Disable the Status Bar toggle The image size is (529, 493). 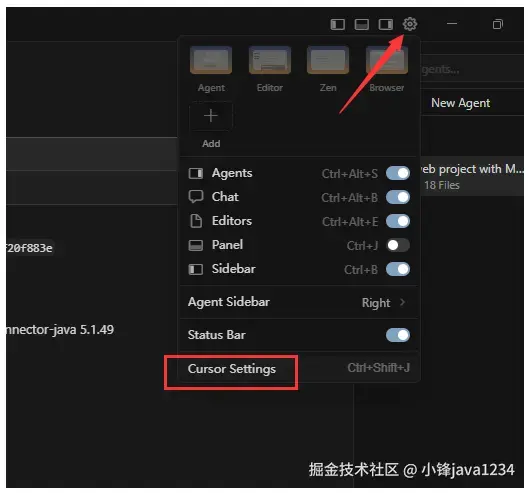click(x=398, y=335)
